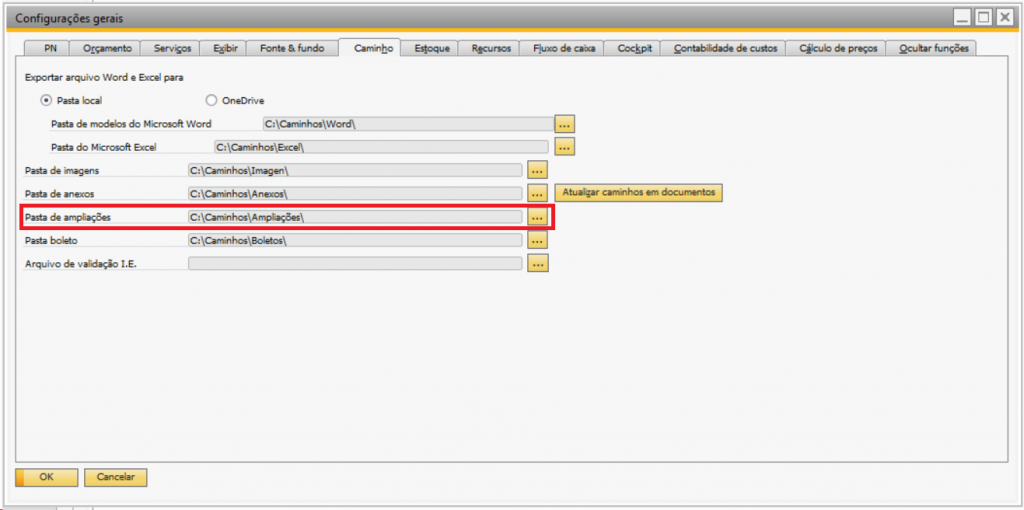The image size is (1024, 510).
Task: Select the OneDrive radio option
Action: [211, 100]
